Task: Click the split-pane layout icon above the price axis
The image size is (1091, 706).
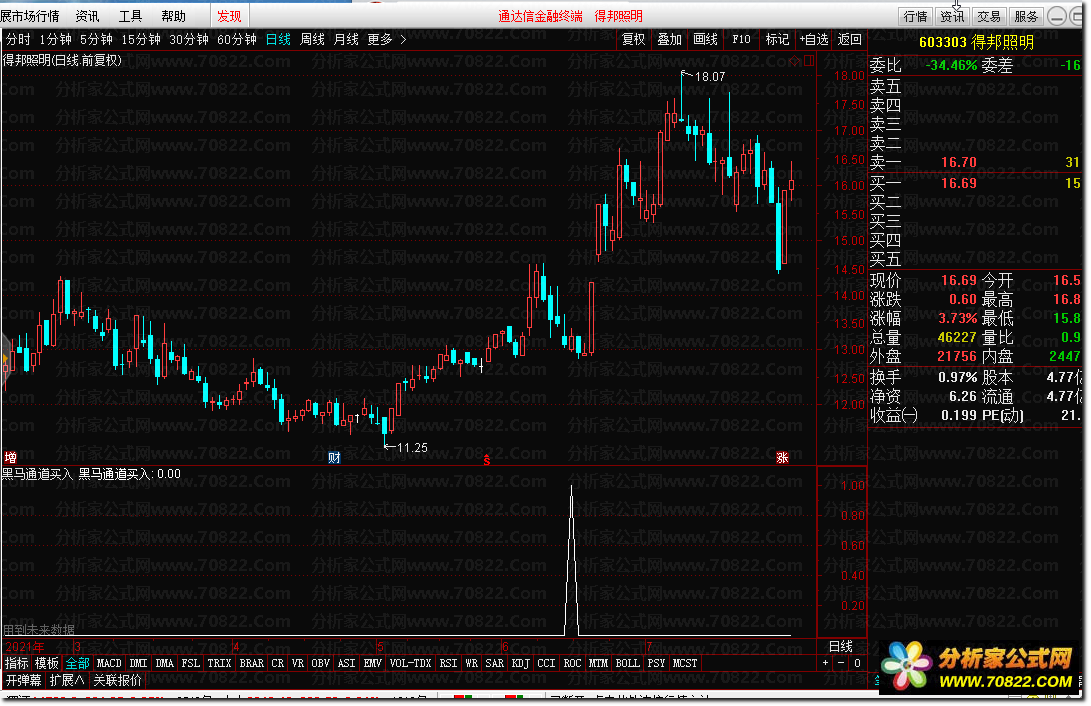Action: (809, 61)
